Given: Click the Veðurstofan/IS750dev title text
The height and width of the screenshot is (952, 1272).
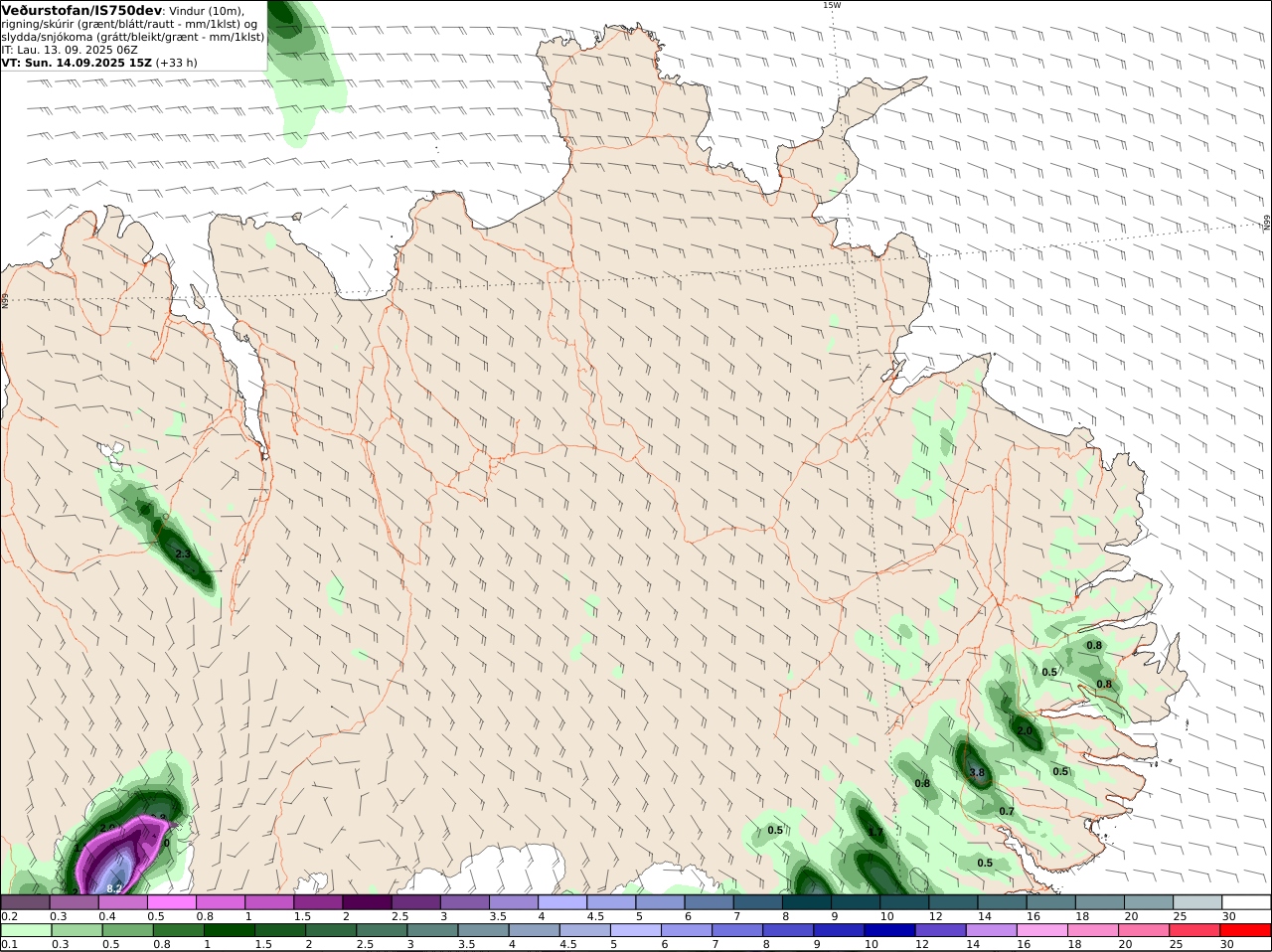Looking at the screenshot, I should [81, 10].
